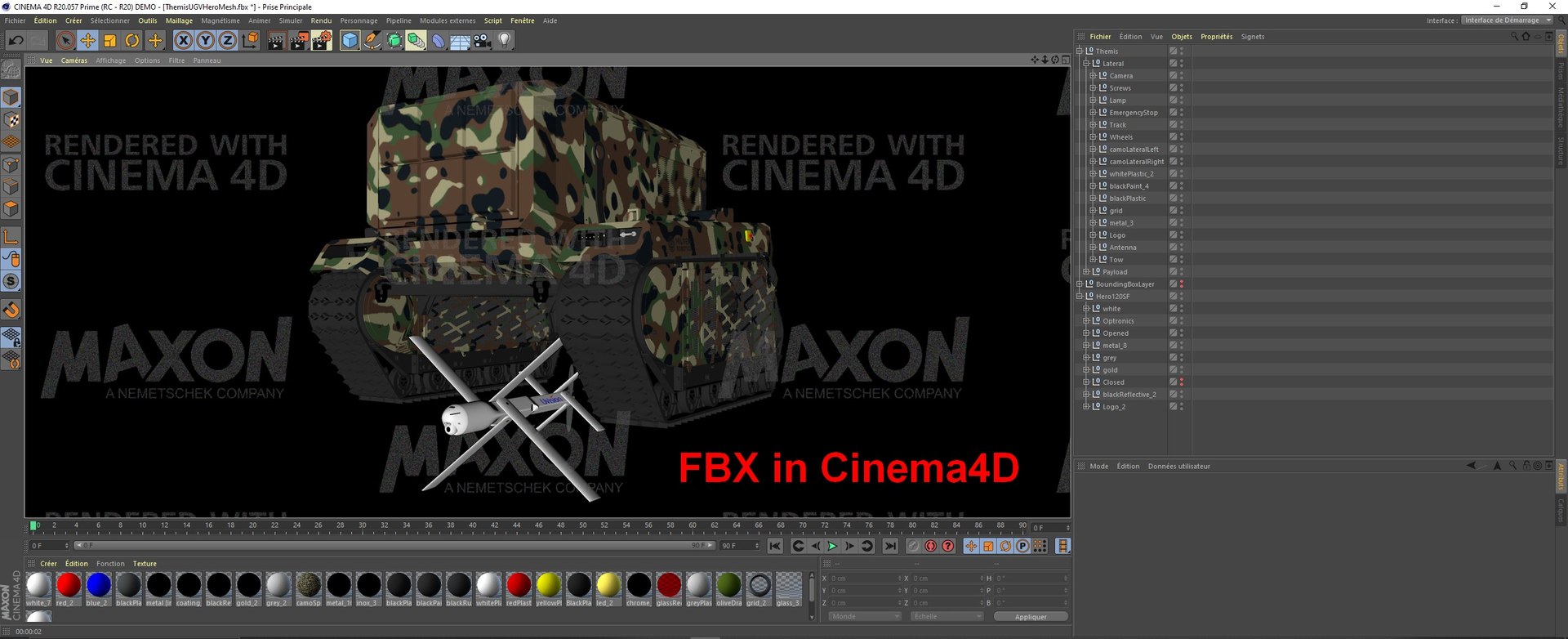This screenshot has height=639, width=1568.
Task: Collapse the Themis object tree
Action: click(1080, 51)
